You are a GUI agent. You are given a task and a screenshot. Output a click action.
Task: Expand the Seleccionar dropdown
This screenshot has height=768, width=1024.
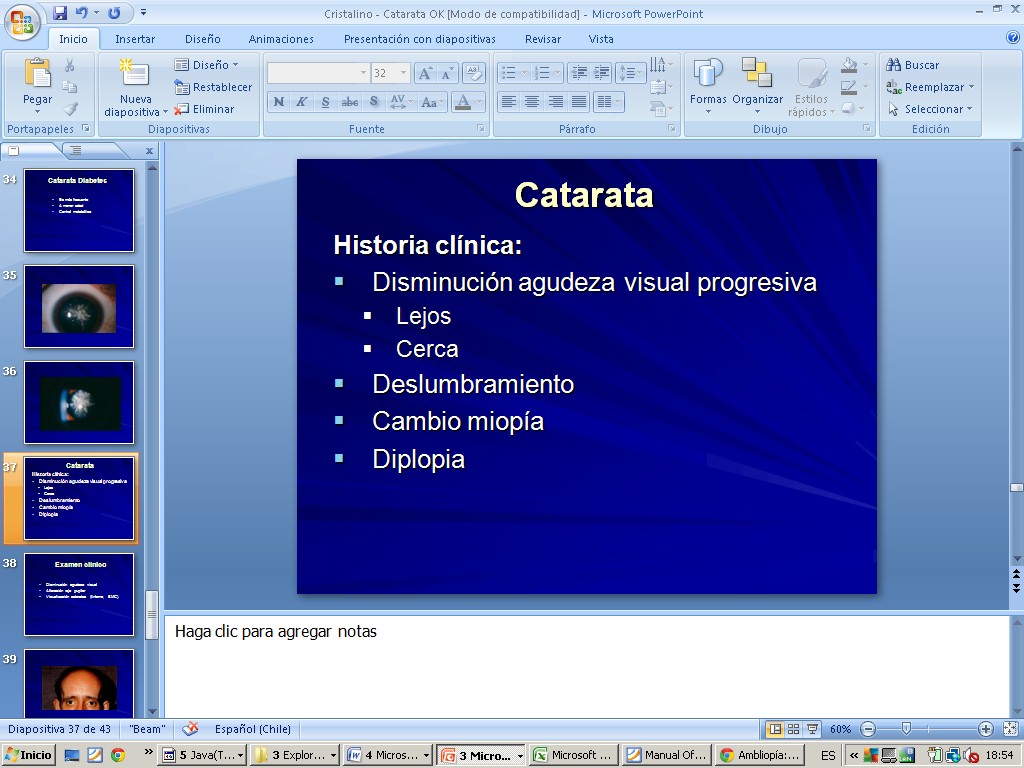pyautogui.click(x=931, y=109)
